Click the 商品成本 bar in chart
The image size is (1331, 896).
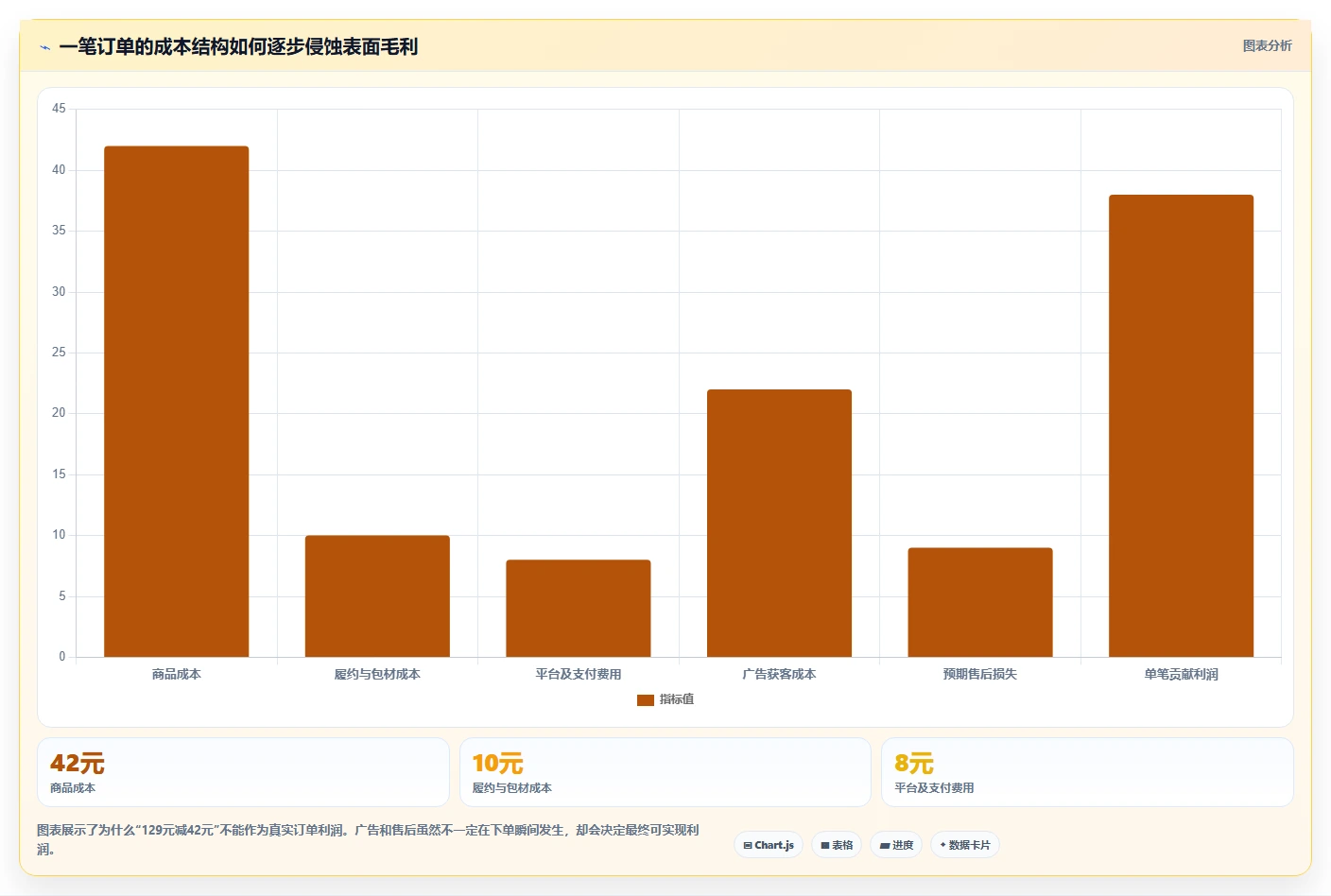(177, 402)
